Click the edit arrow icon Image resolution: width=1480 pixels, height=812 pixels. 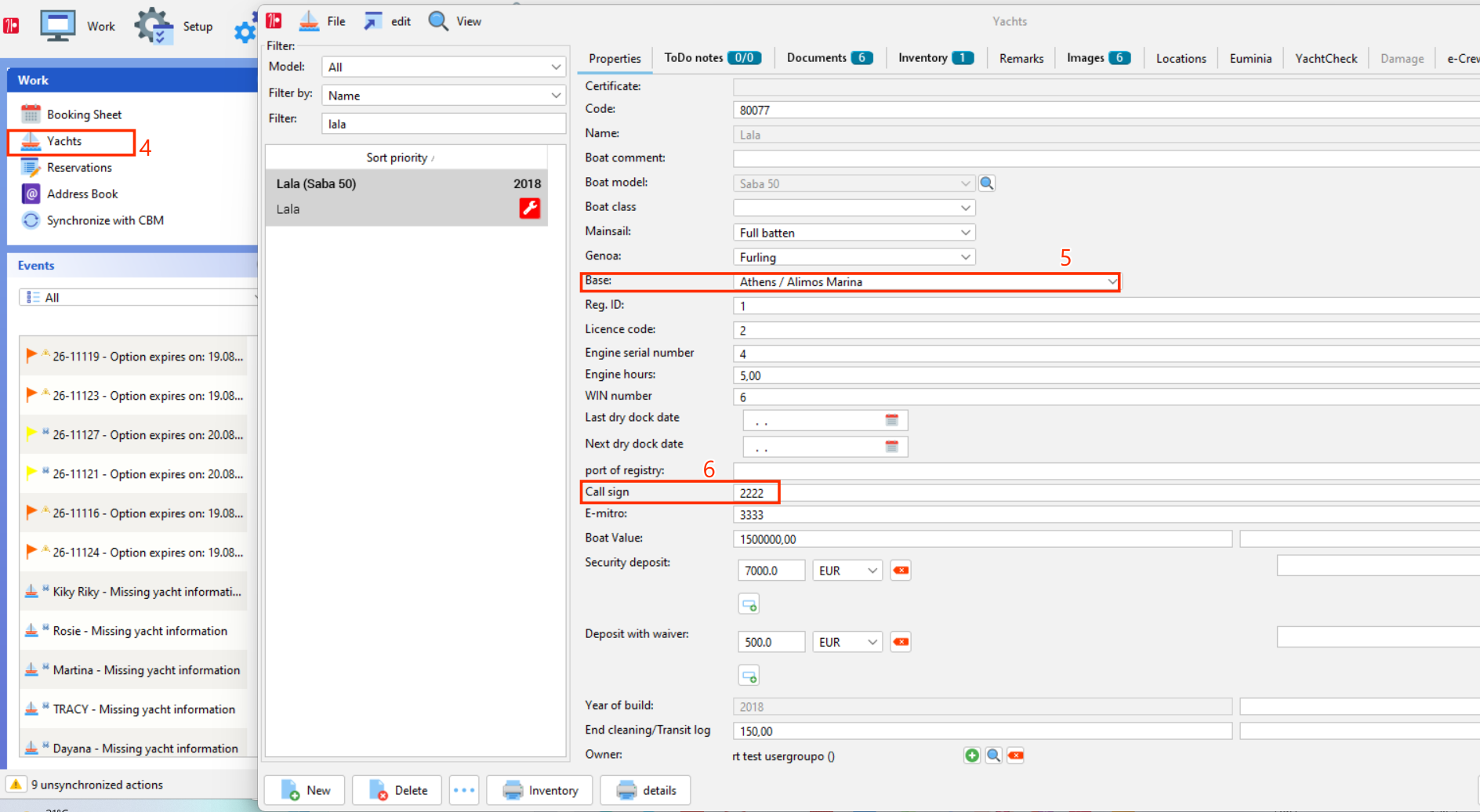[373, 21]
